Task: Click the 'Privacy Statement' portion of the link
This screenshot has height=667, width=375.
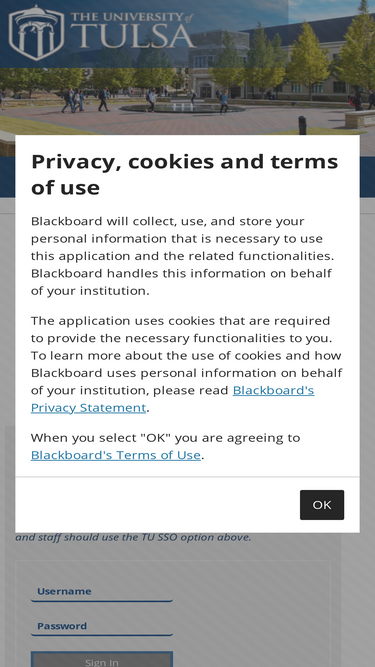Action: [88, 408]
